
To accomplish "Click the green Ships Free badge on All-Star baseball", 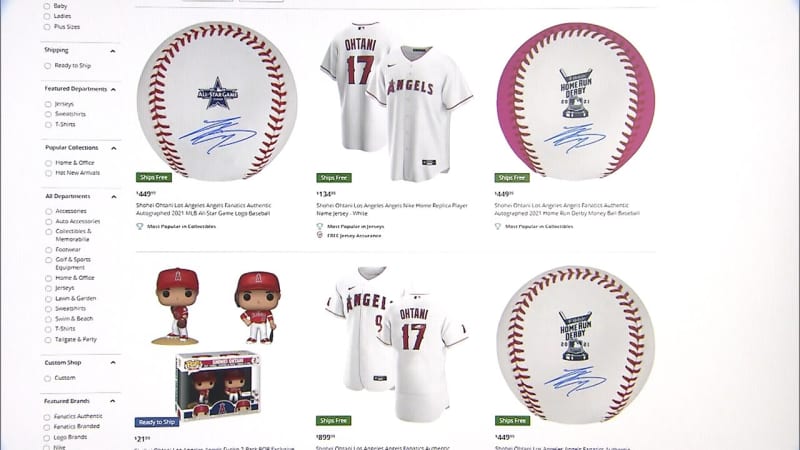I will point(154,178).
